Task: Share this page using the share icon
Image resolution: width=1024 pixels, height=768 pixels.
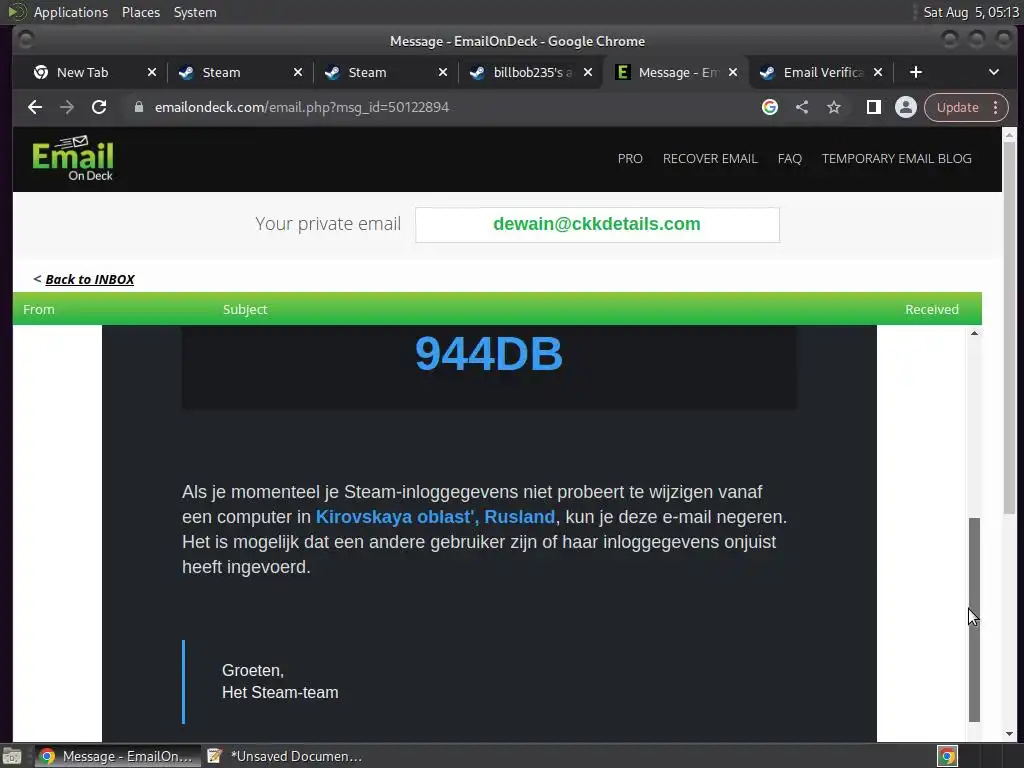Action: 802,107
